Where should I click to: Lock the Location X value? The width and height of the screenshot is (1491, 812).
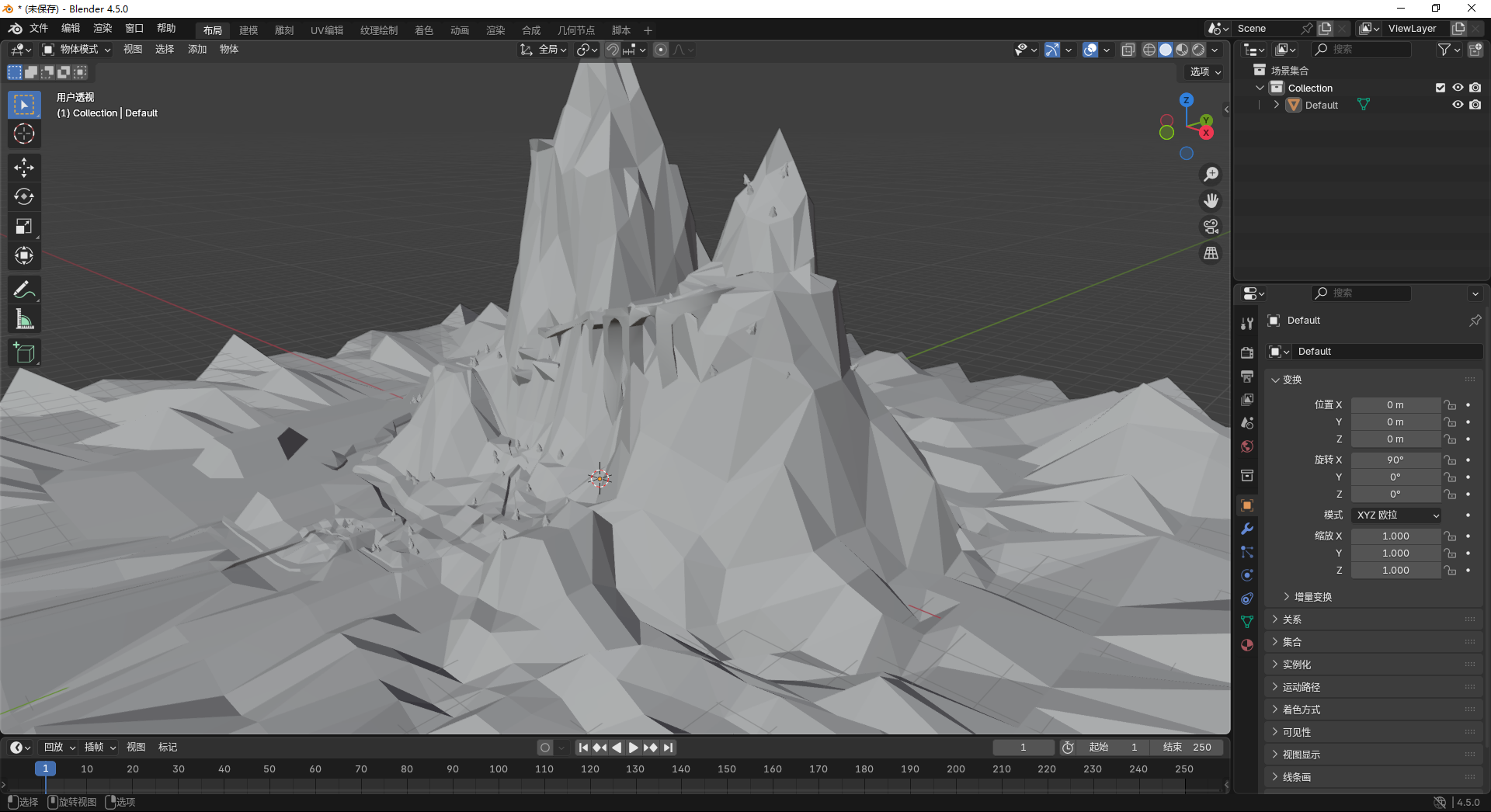1450,405
